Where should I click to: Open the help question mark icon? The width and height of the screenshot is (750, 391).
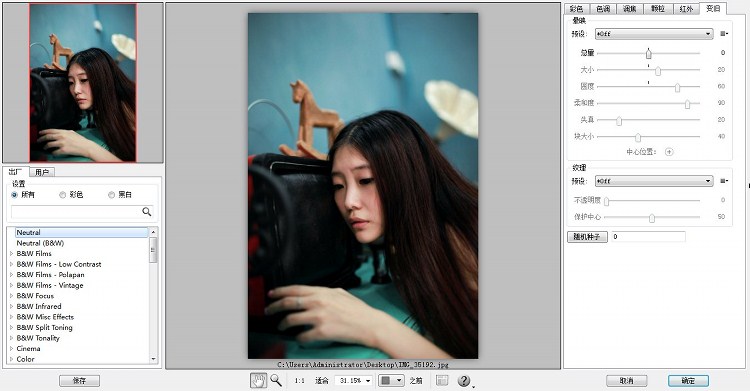(463, 380)
